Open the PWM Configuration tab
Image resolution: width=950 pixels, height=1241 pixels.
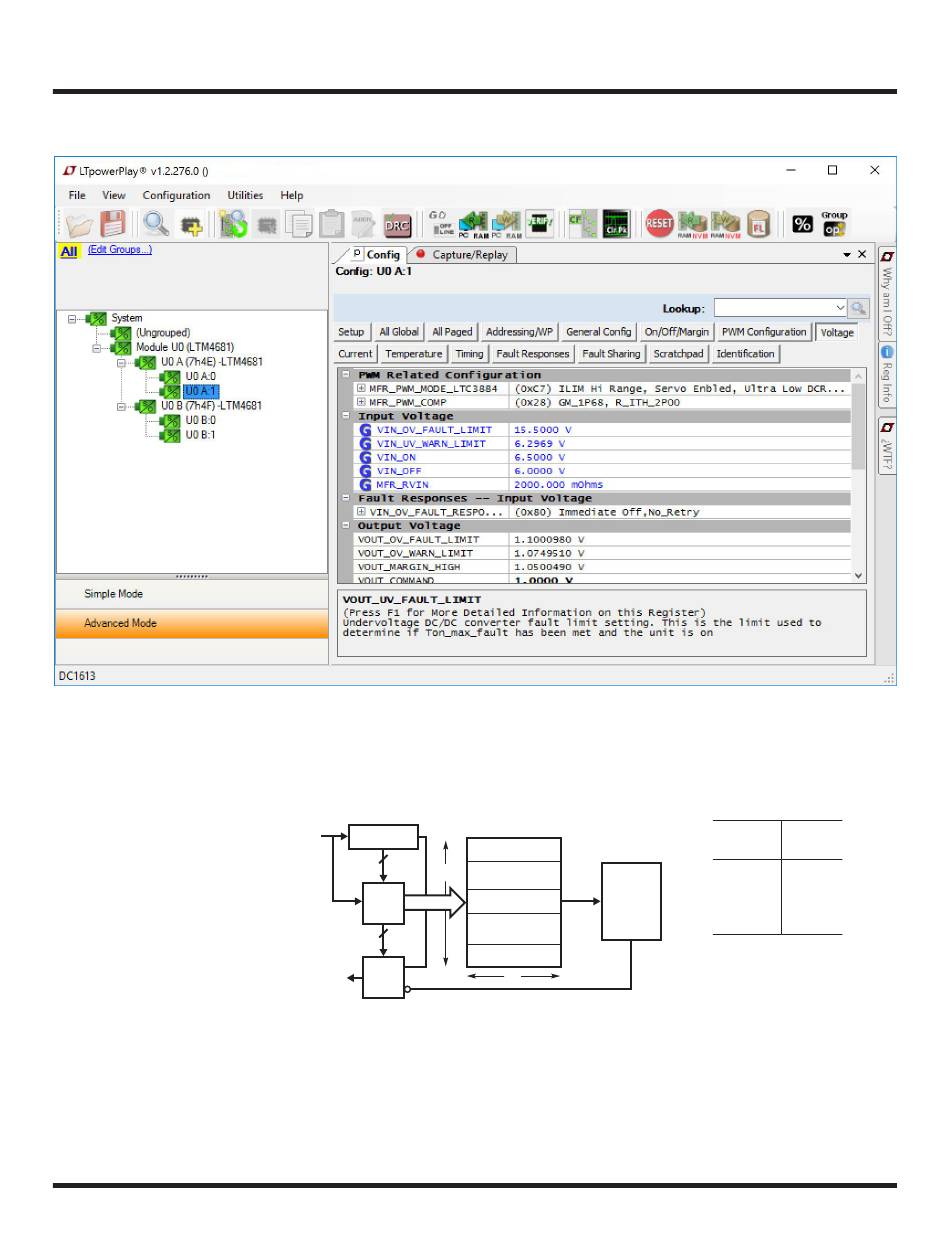[764, 332]
